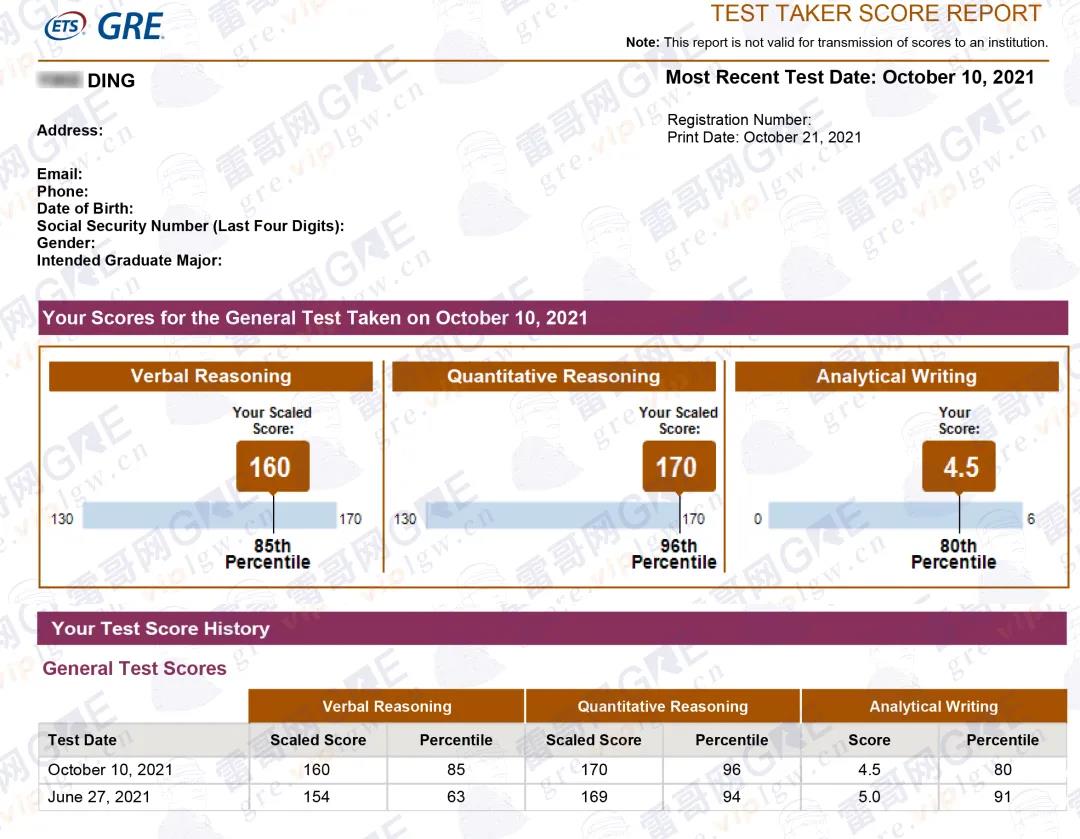
Task: Click verbal percentile 85 in October row
Action: [x=456, y=769]
